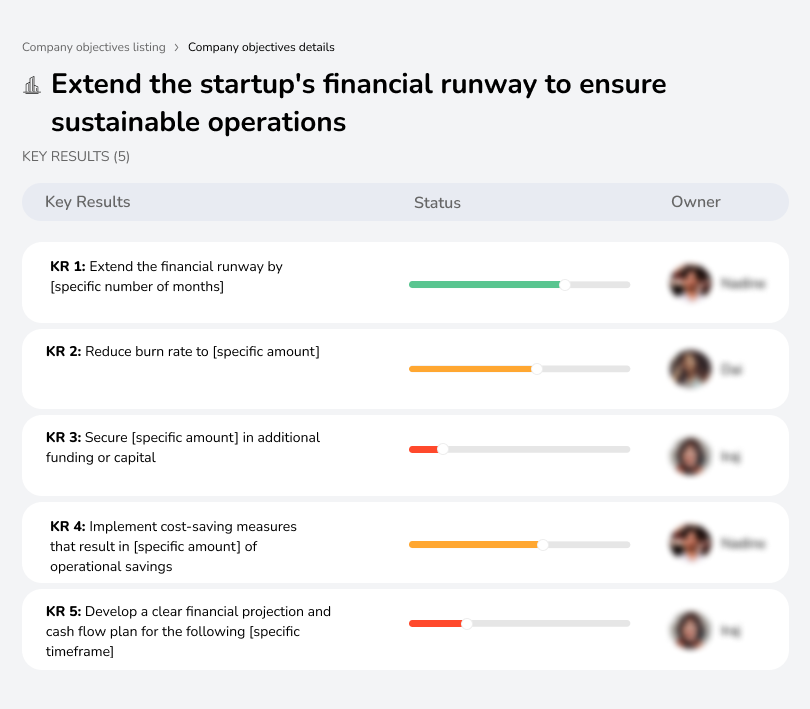Click the building icon beside the objective title

tap(31, 85)
